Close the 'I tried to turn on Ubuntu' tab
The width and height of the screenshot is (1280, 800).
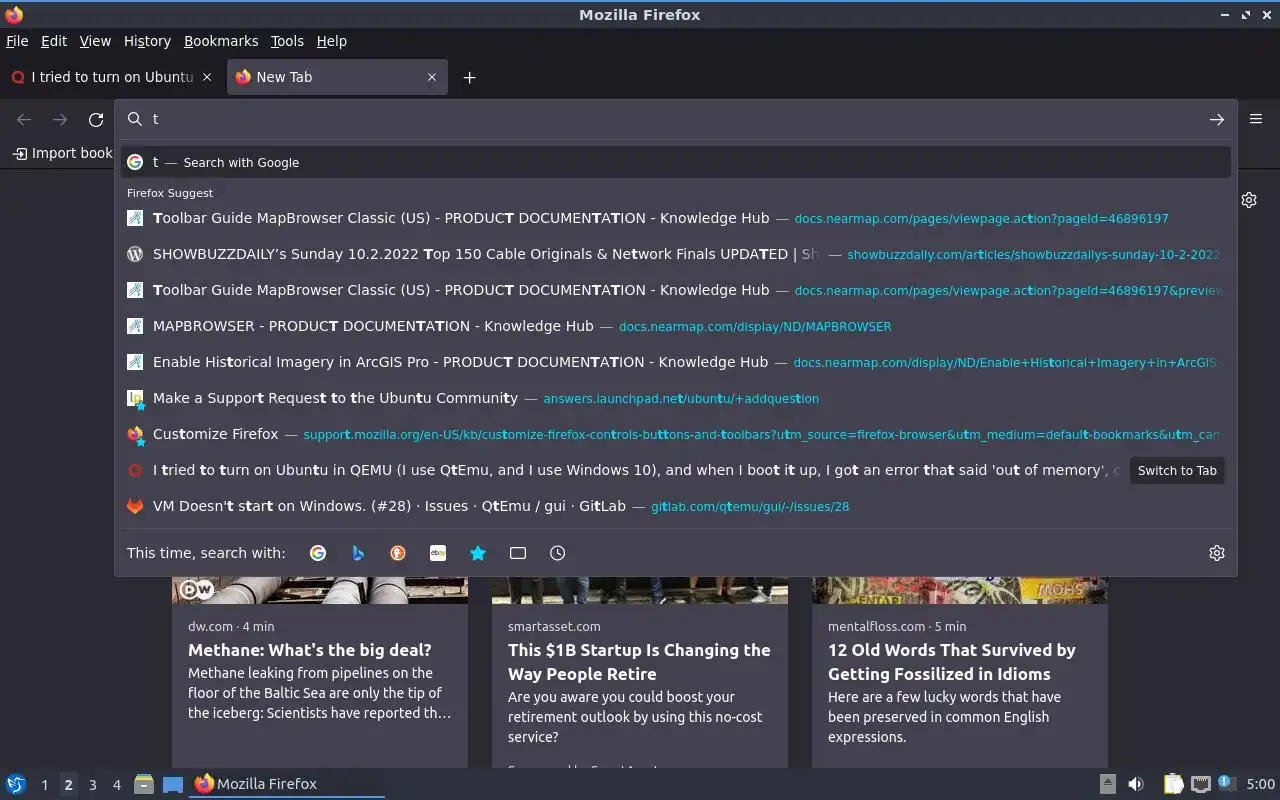click(207, 77)
